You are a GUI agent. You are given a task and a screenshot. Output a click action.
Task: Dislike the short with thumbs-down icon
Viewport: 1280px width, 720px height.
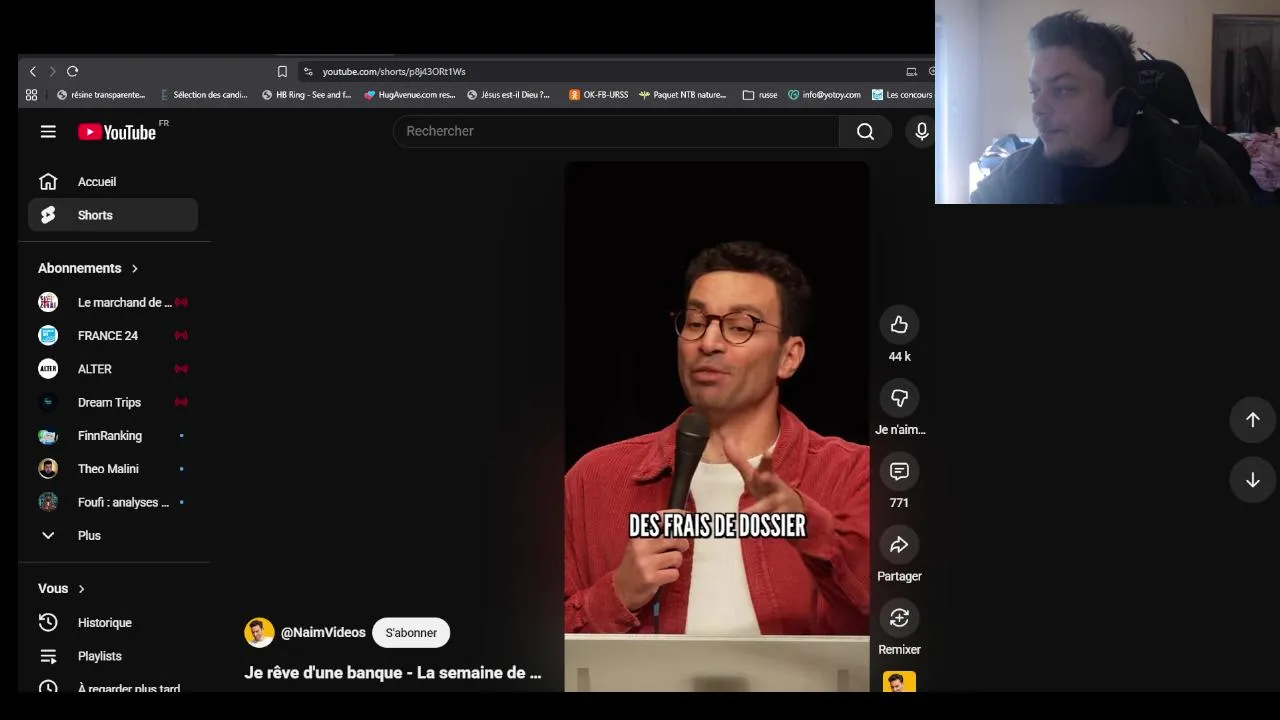click(x=899, y=398)
